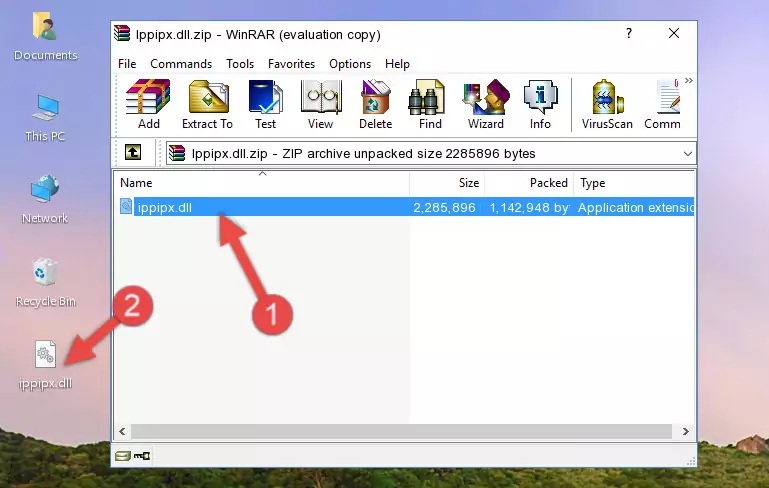Open the Help menu
This screenshot has width=769, height=488.
(397, 64)
